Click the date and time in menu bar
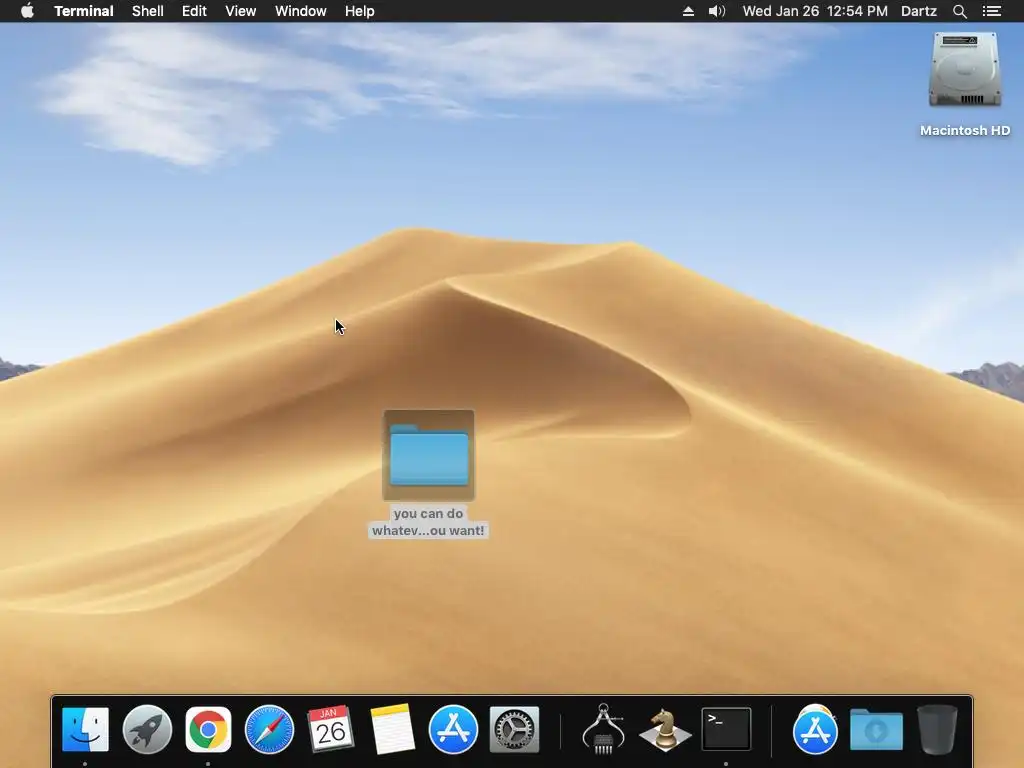Image resolution: width=1024 pixels, height=768 pixels. [815, 11]
